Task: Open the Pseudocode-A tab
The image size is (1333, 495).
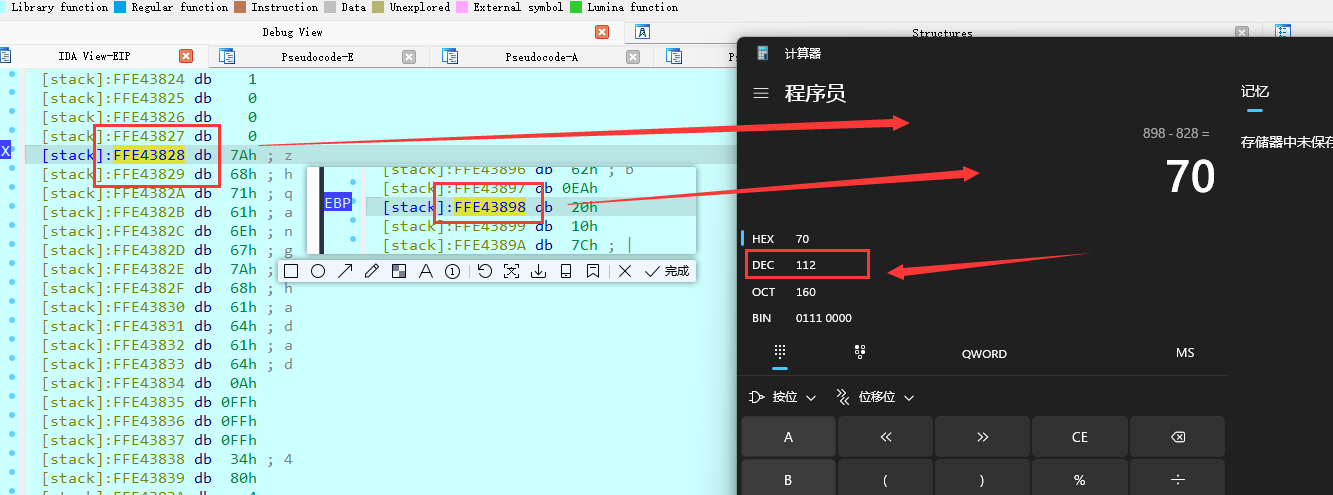Action: (541, 57)
